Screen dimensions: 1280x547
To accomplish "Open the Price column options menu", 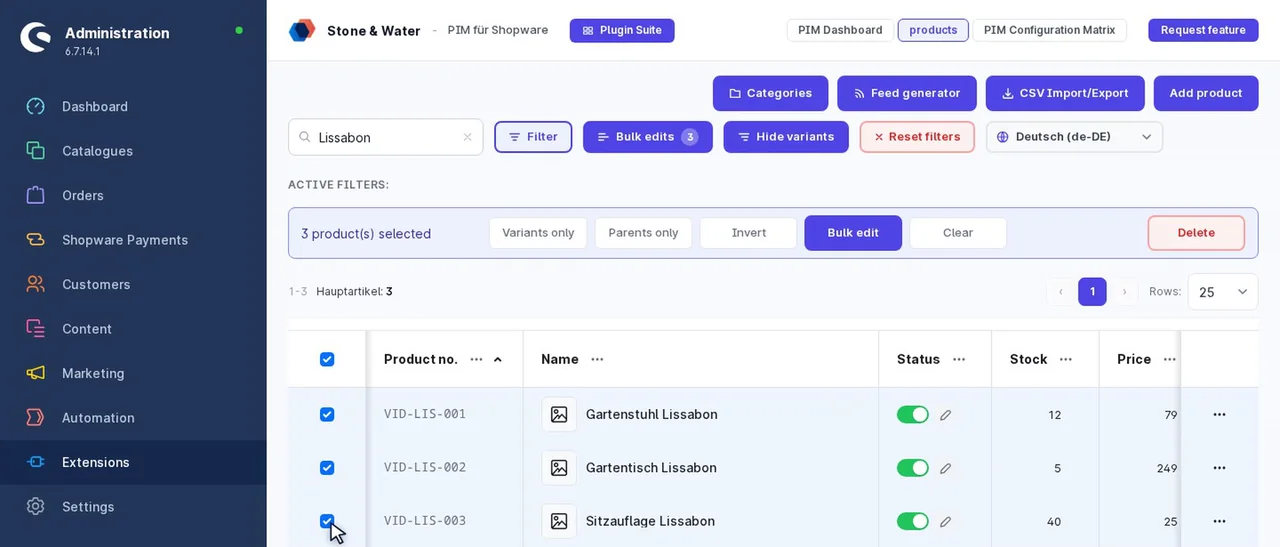I will point(1169,359).
